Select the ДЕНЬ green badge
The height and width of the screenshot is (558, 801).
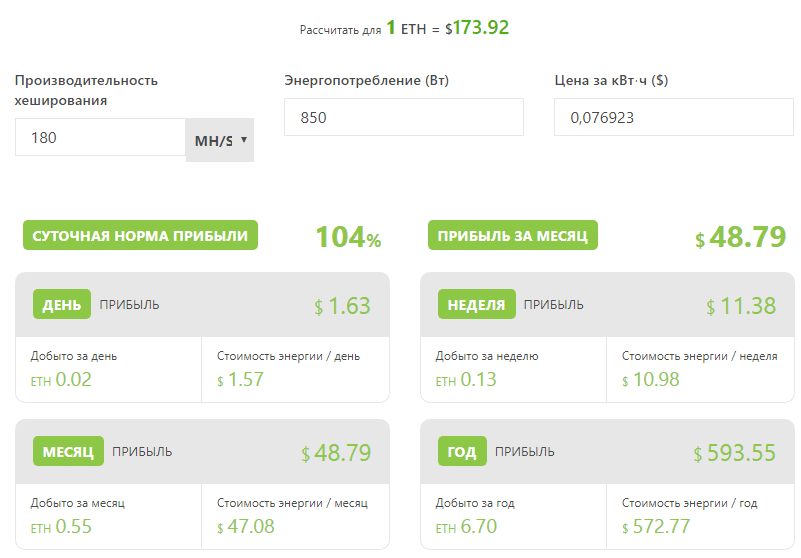[x=62, y=305]
